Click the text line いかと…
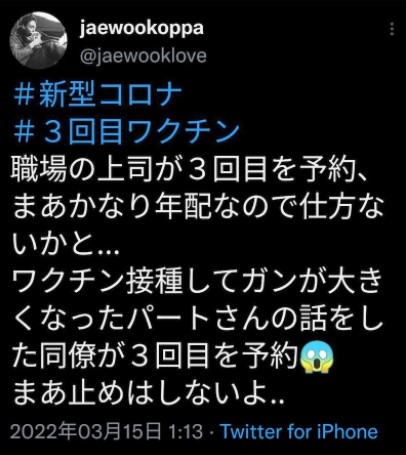The image size is (406, 455). click(66, 246)
